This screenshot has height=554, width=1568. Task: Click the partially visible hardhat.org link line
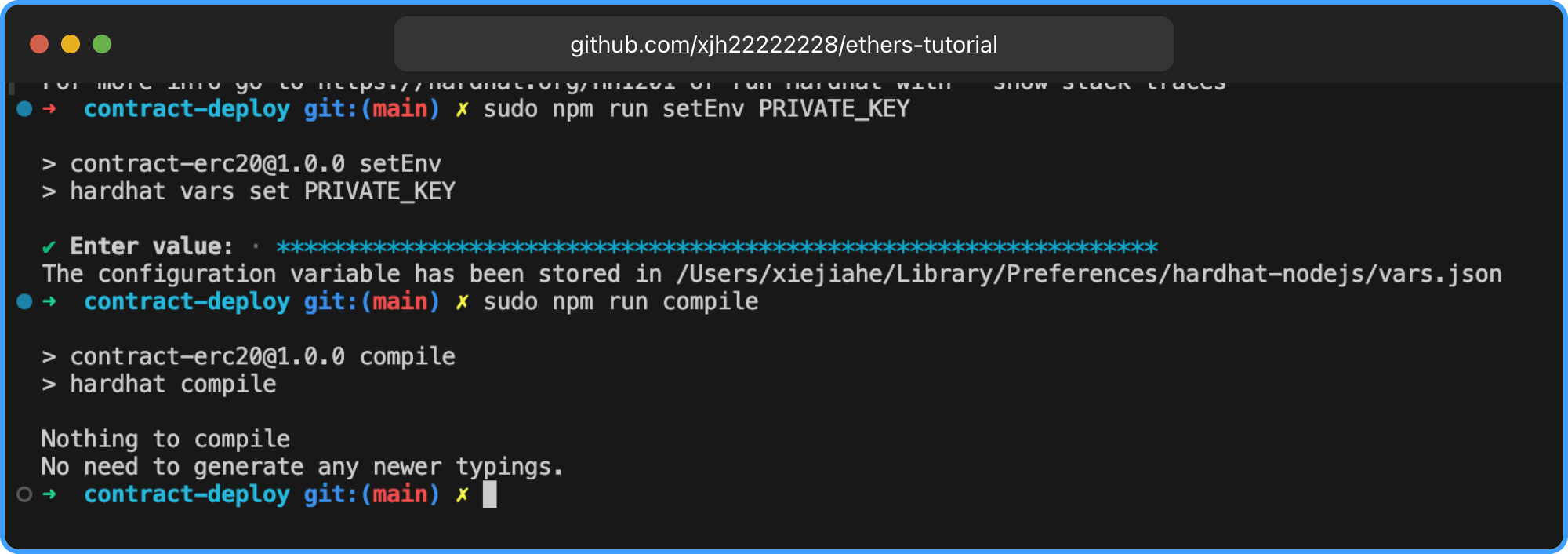click(x=633, y=83)
